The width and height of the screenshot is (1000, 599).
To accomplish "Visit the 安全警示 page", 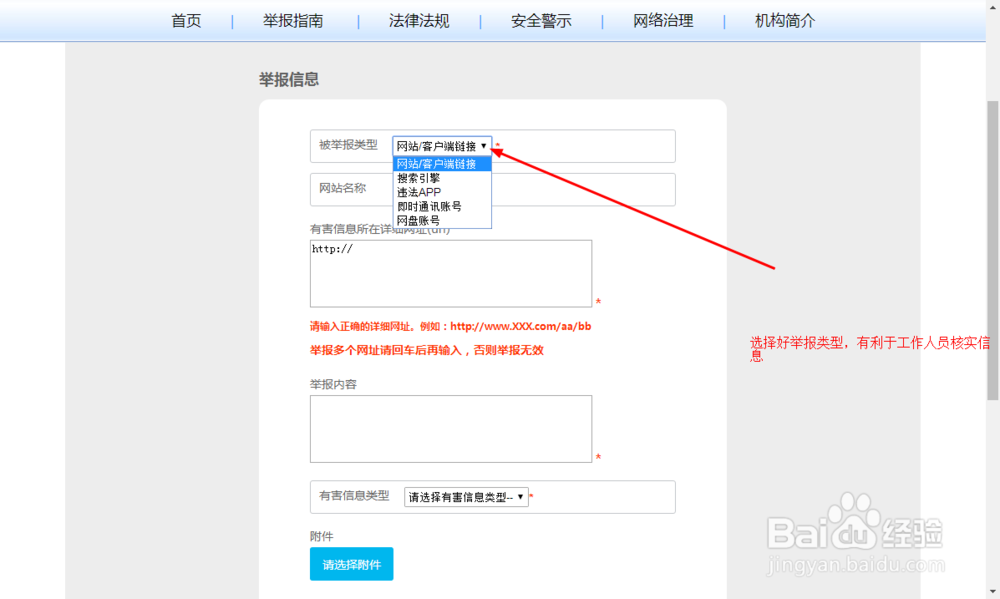I will tap(540, 19).
